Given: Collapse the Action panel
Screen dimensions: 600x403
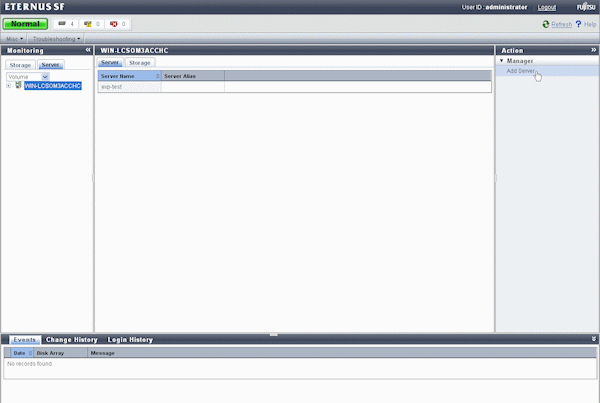Looking at the screenshot, I should pyautogui.click(x=593, y=50).
